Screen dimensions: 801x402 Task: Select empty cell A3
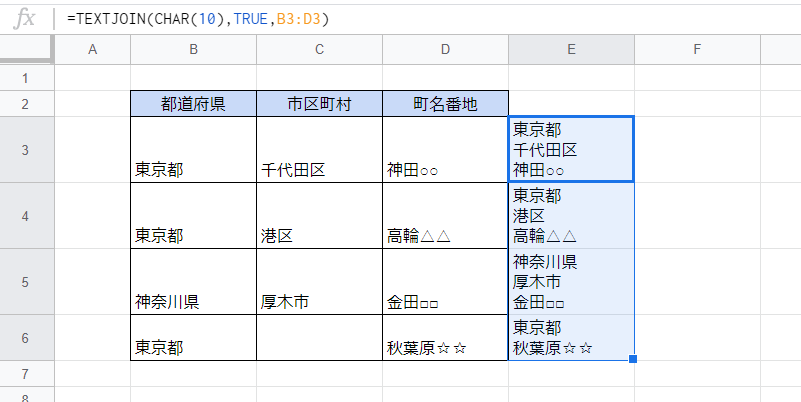pos(92,150)
